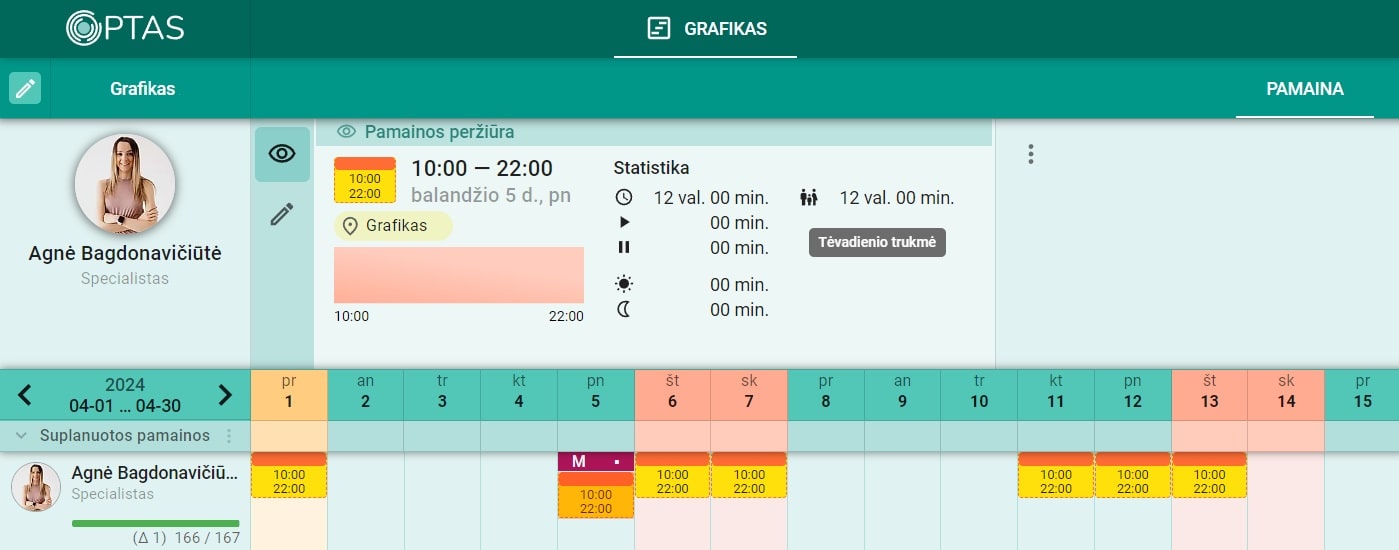
Task: Select day column header št 6
Action: pyautogui.click(x=673, y=394)
